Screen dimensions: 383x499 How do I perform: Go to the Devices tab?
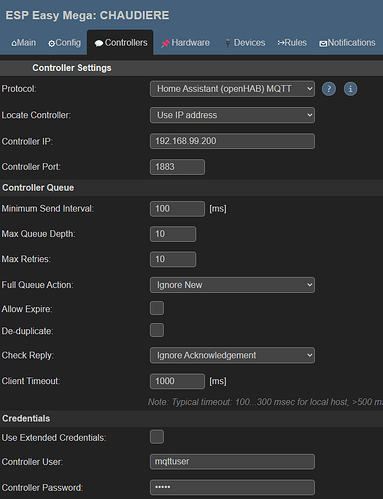coord(245,43)
